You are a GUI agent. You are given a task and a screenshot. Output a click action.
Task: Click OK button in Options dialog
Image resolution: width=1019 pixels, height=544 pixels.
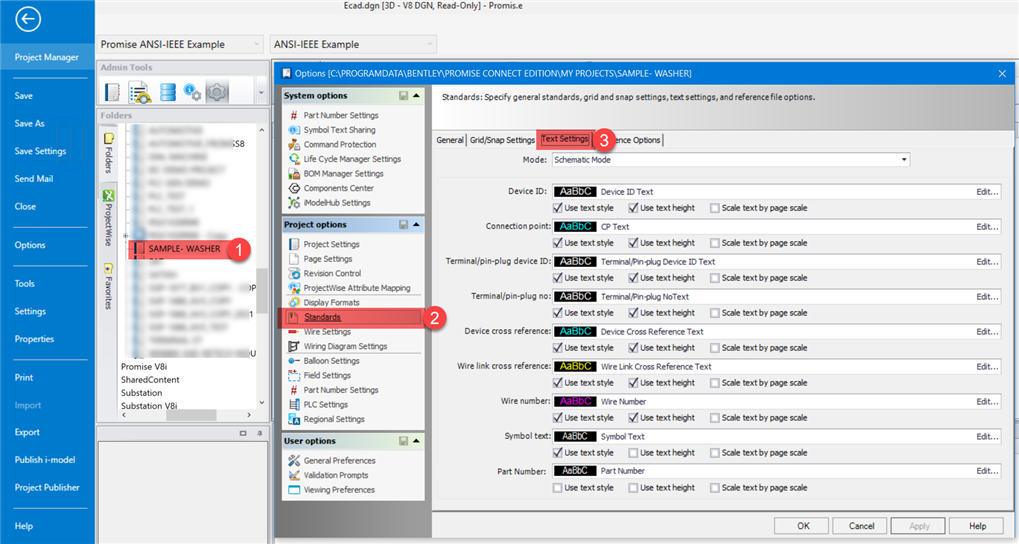pyautogui.click(x=803, y=526)
